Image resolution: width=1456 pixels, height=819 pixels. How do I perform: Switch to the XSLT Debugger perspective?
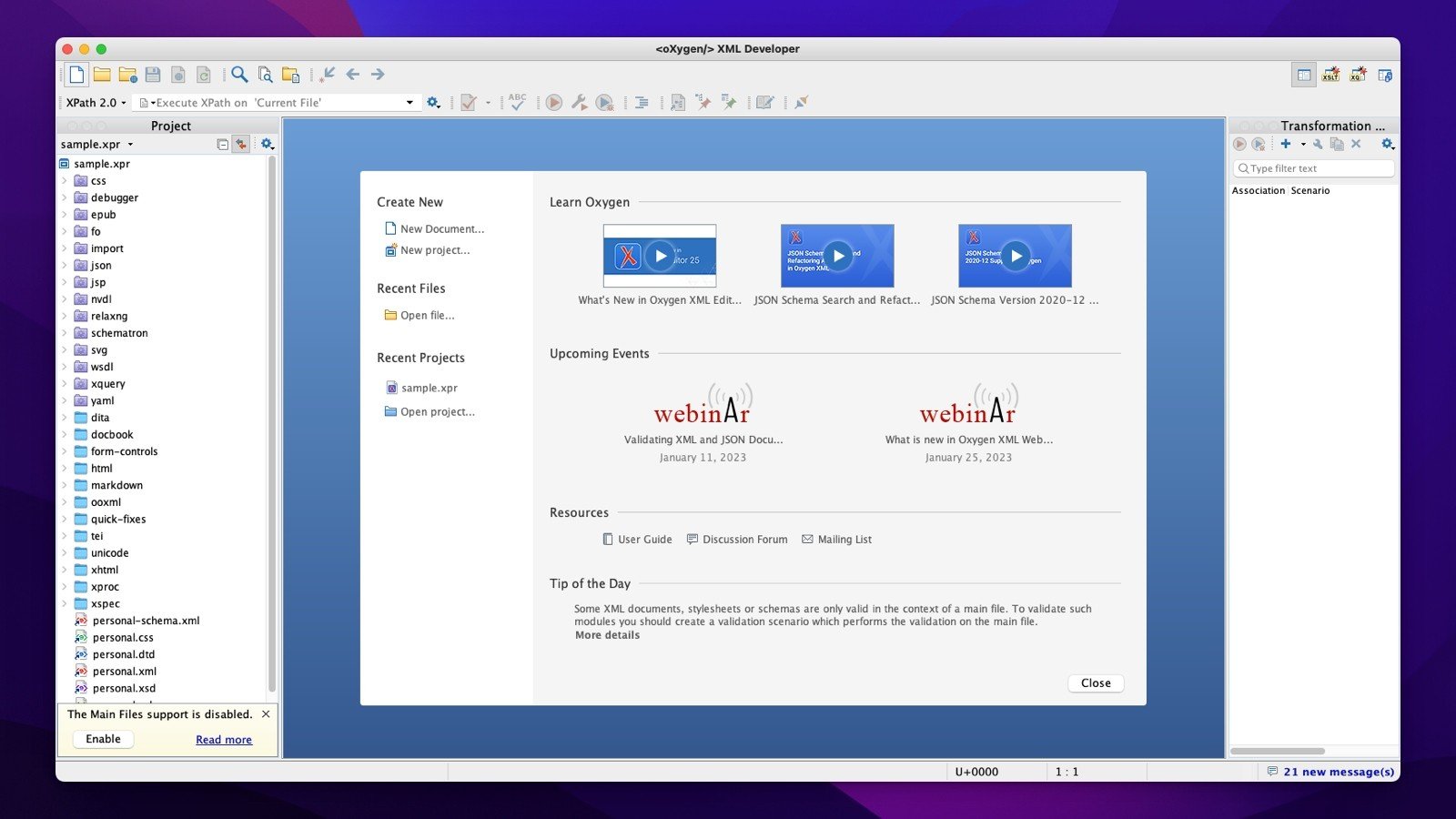1330,76
